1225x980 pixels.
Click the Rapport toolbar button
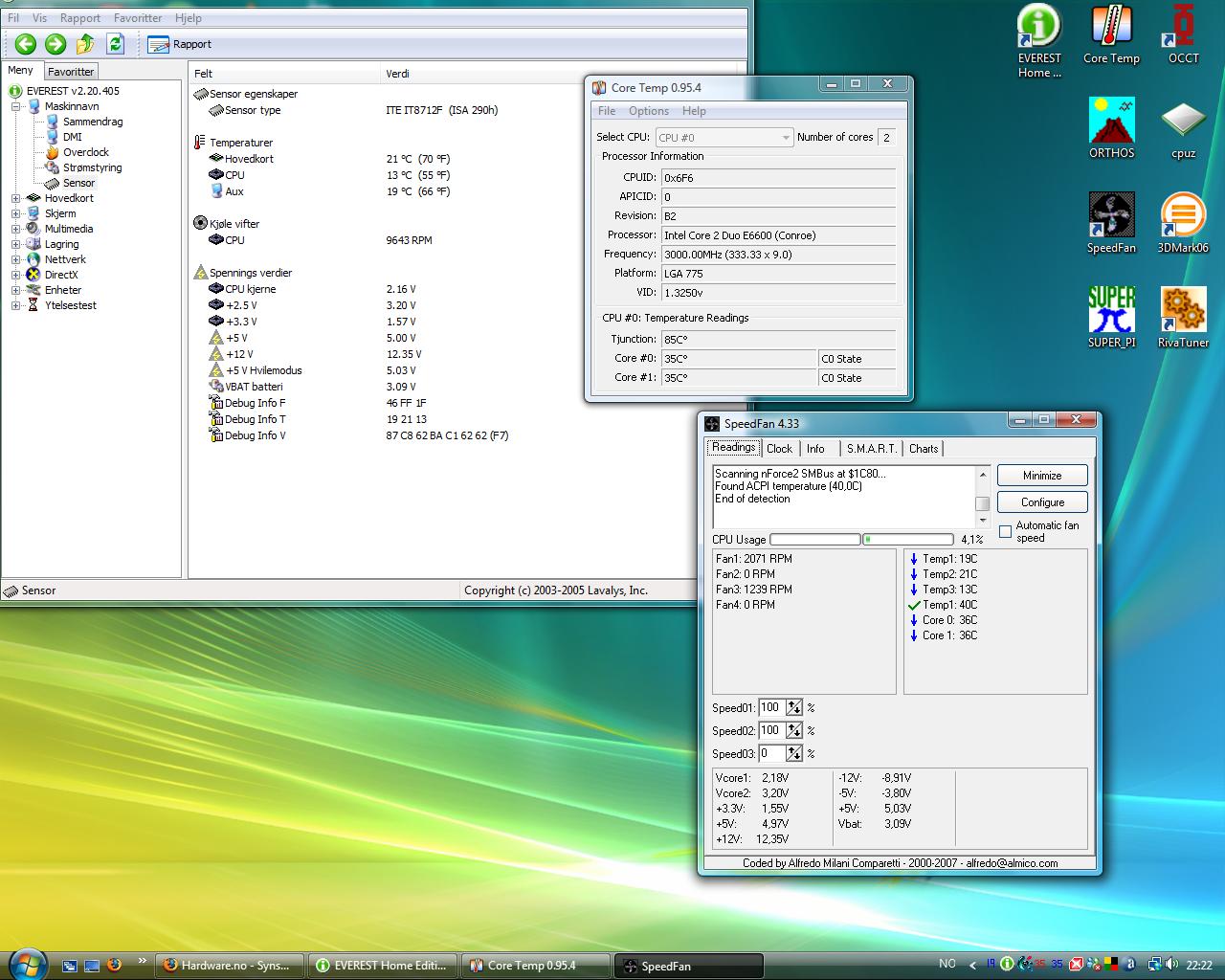180,44
